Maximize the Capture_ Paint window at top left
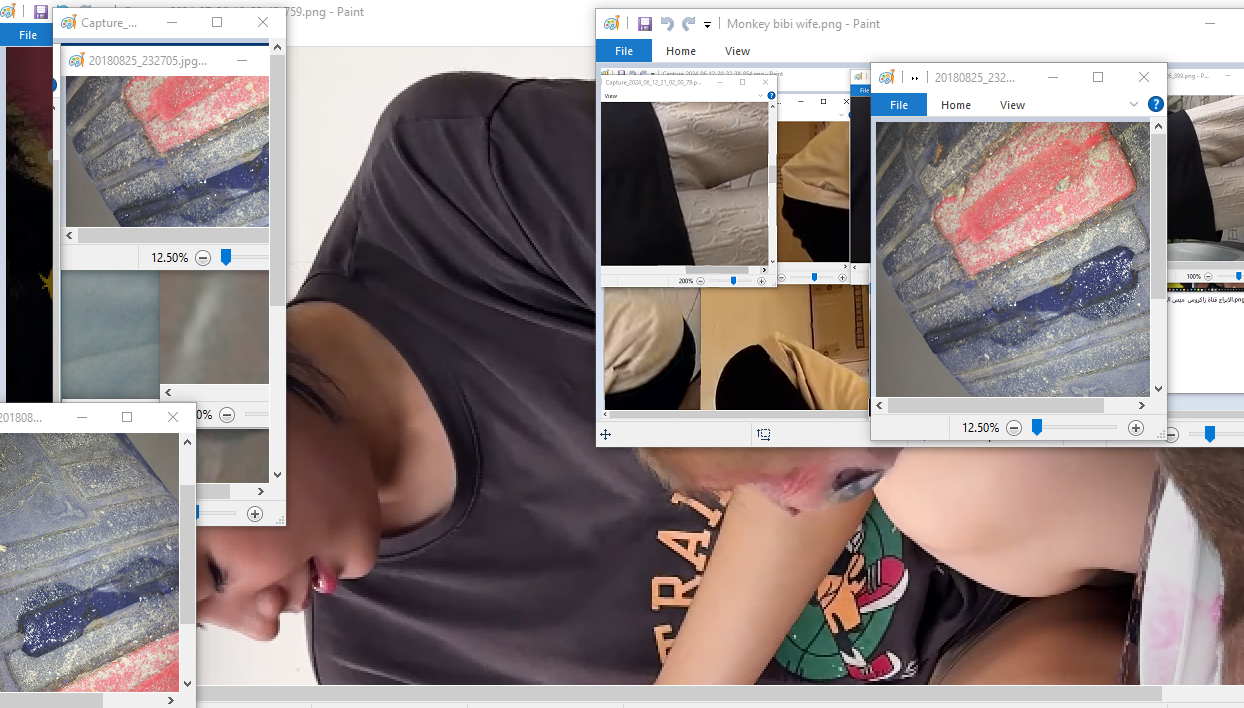Screen dimensions: 1244x708 (217, 22)
